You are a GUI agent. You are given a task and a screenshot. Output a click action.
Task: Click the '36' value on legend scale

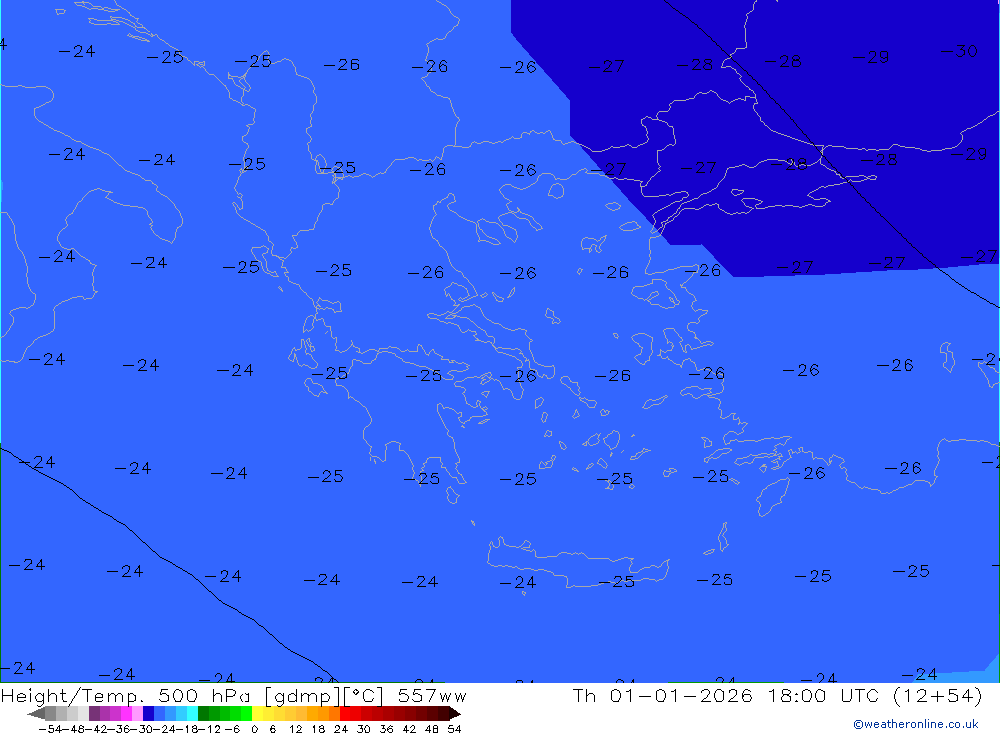point(386,729)
